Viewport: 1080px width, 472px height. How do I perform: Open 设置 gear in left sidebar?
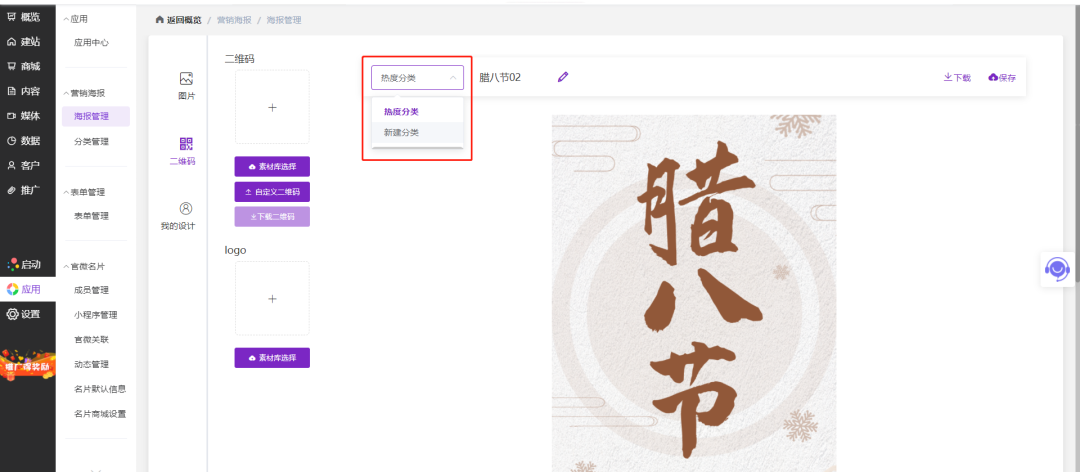(12, 314)
